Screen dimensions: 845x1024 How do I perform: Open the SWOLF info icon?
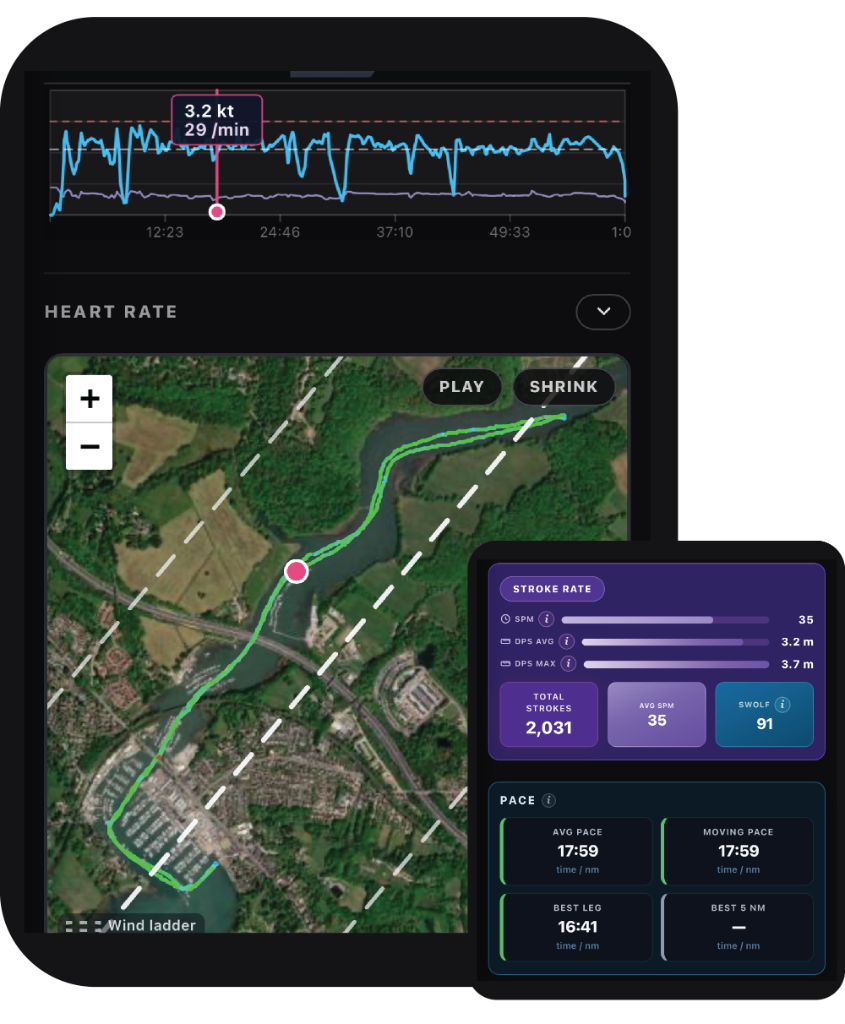point(782,704)
